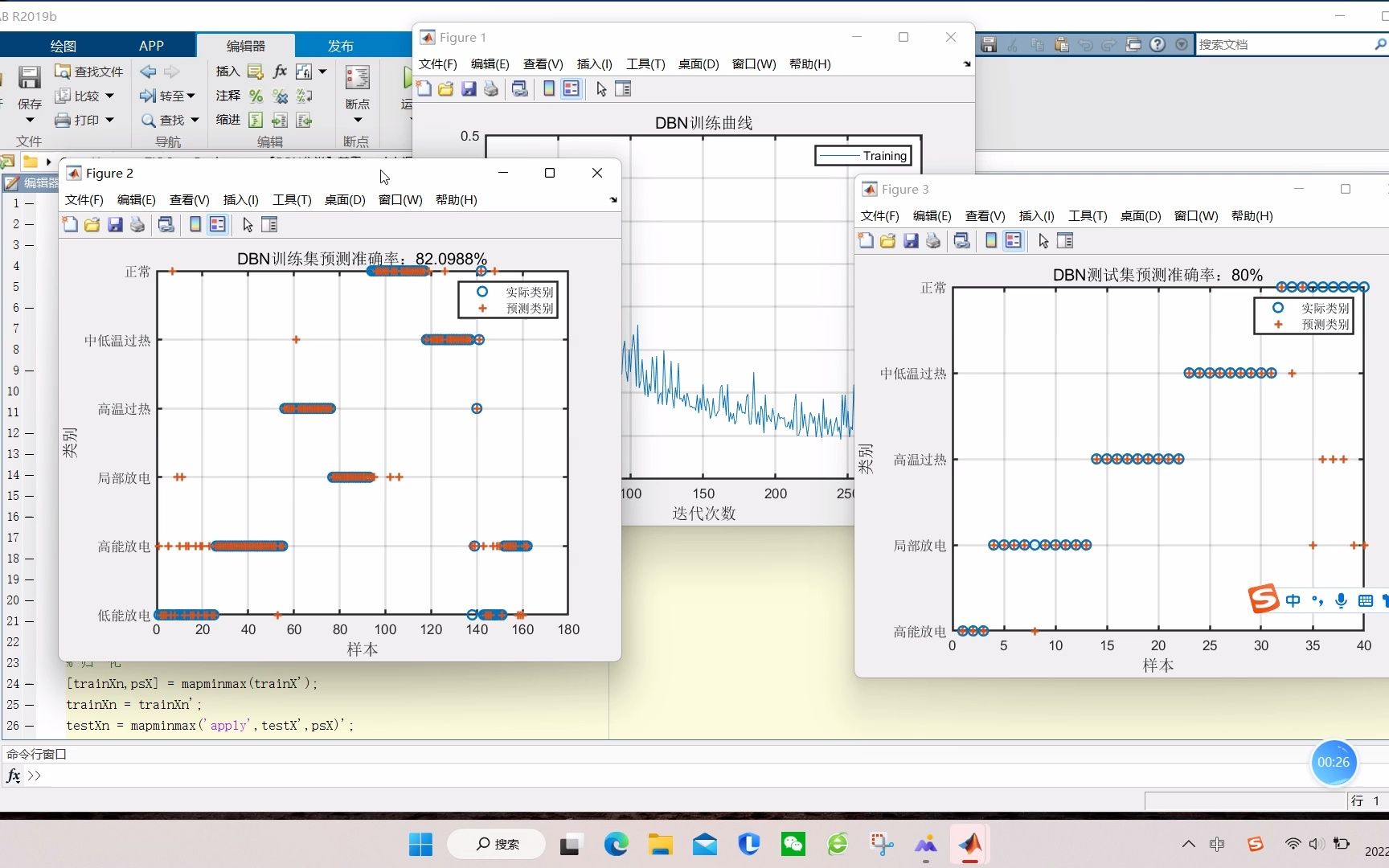Click the 查找文件 find files button
This screenshot has height=868, width=1389.
coord(88,72)
